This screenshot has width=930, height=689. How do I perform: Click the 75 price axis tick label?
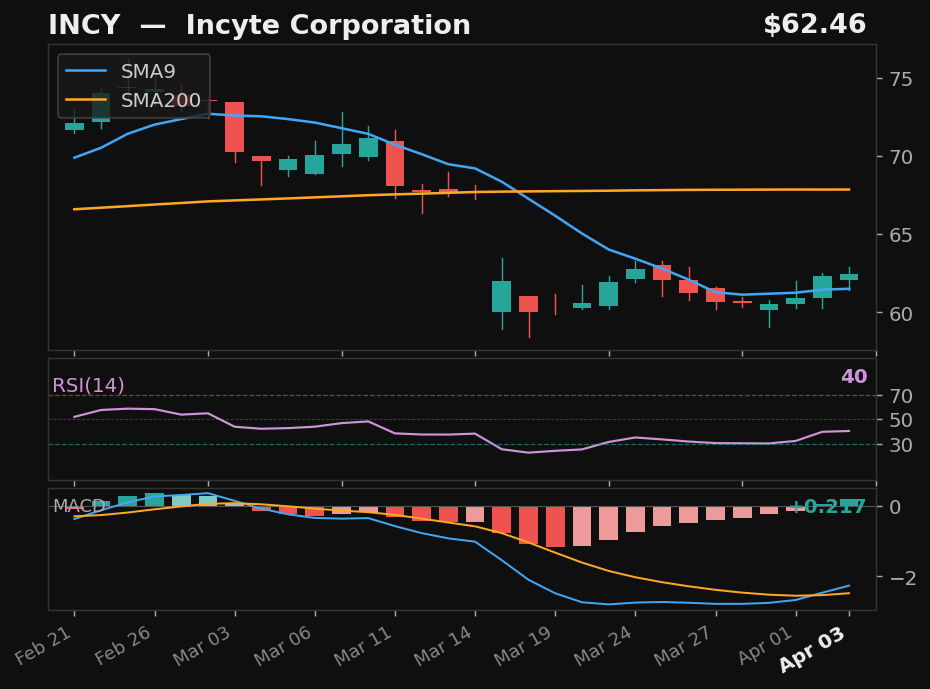(901, 79)
